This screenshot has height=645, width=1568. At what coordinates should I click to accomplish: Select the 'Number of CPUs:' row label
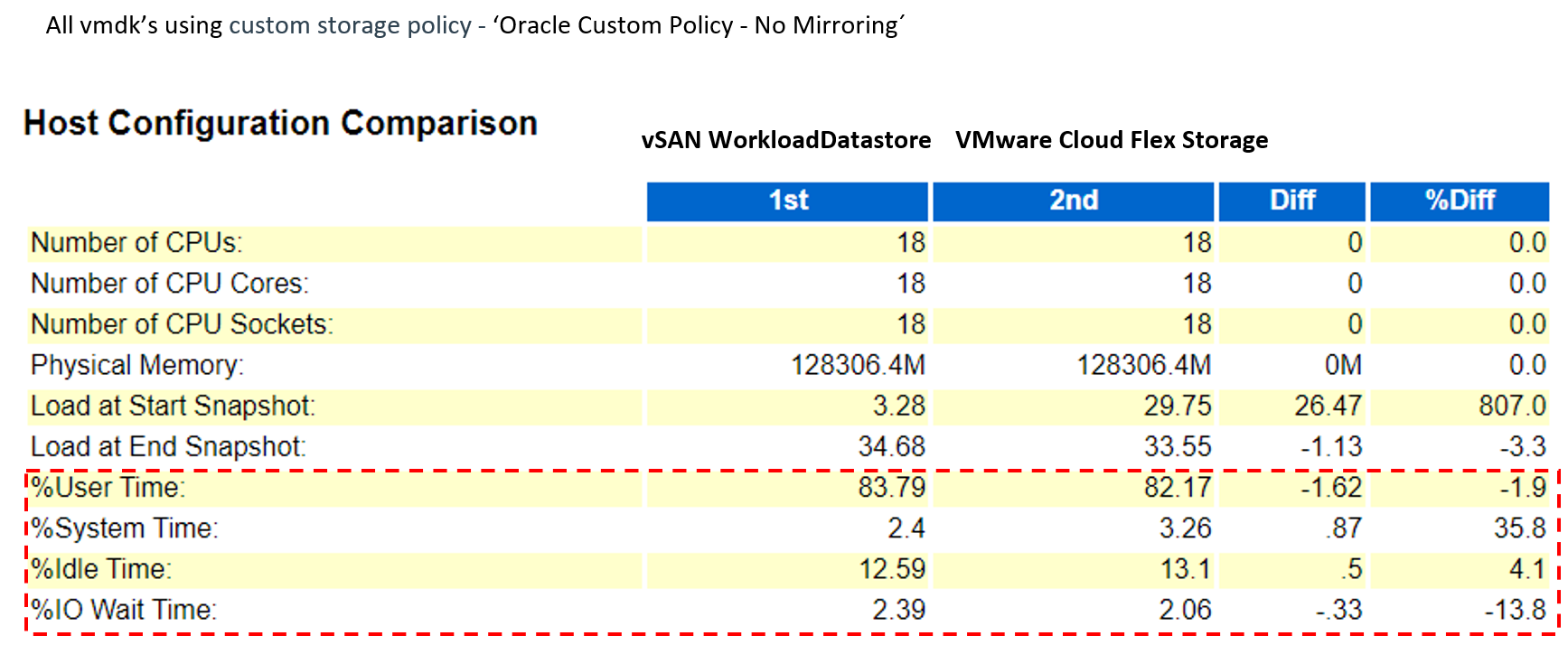[136, 243]
